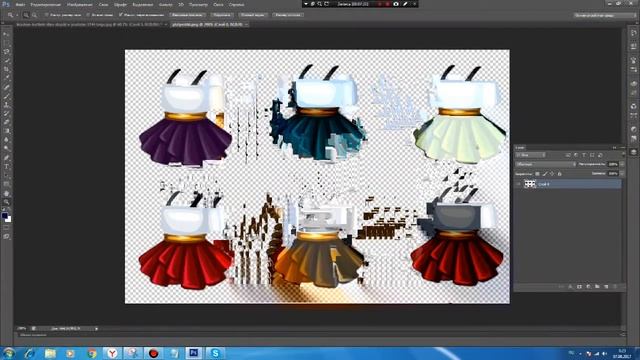This screenshot has height=360, width=640.
Task: Open the blending mode dropdown in Layers panel
Action: [x=545, y=164]
